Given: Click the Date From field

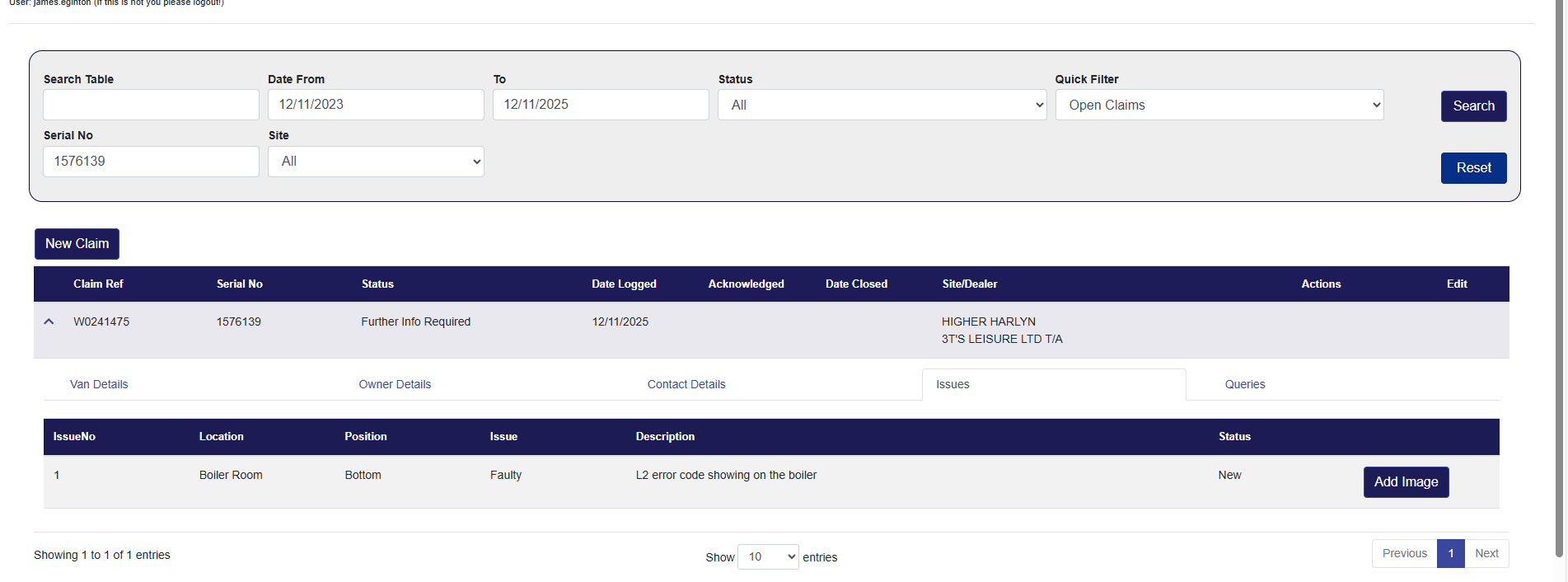Looking at the screenshot, I should (376, 106).
